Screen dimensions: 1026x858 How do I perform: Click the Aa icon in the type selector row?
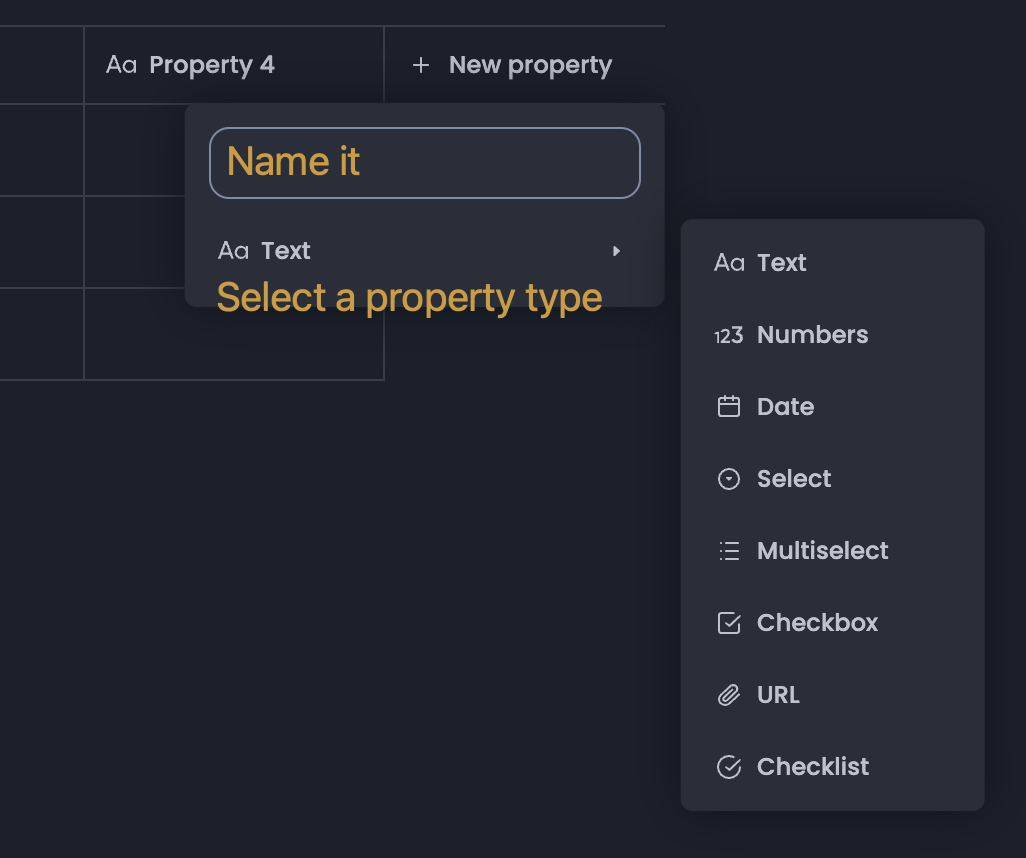[233, 251]
